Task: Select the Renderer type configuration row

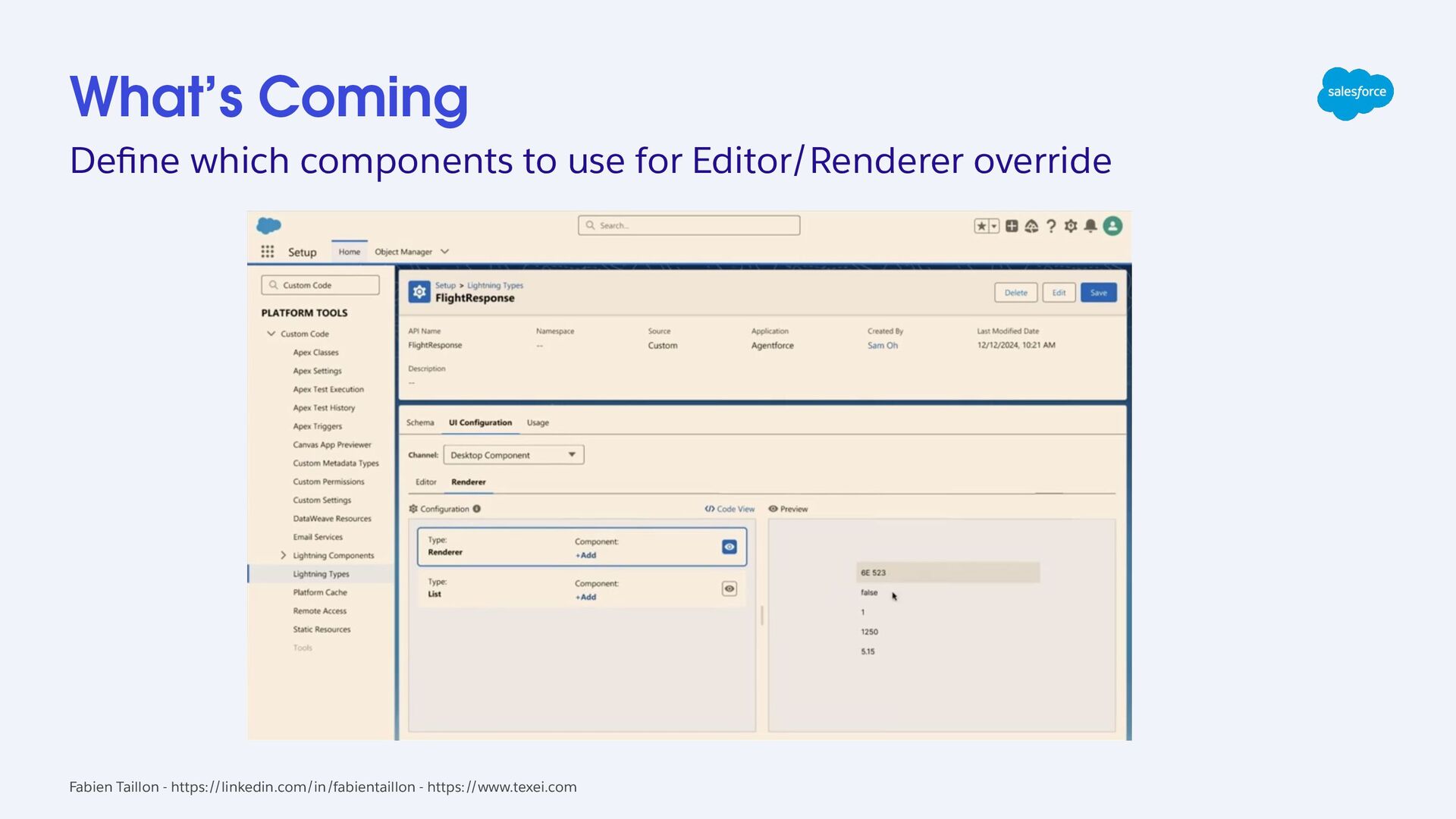Action: click(x=582, y=547)
